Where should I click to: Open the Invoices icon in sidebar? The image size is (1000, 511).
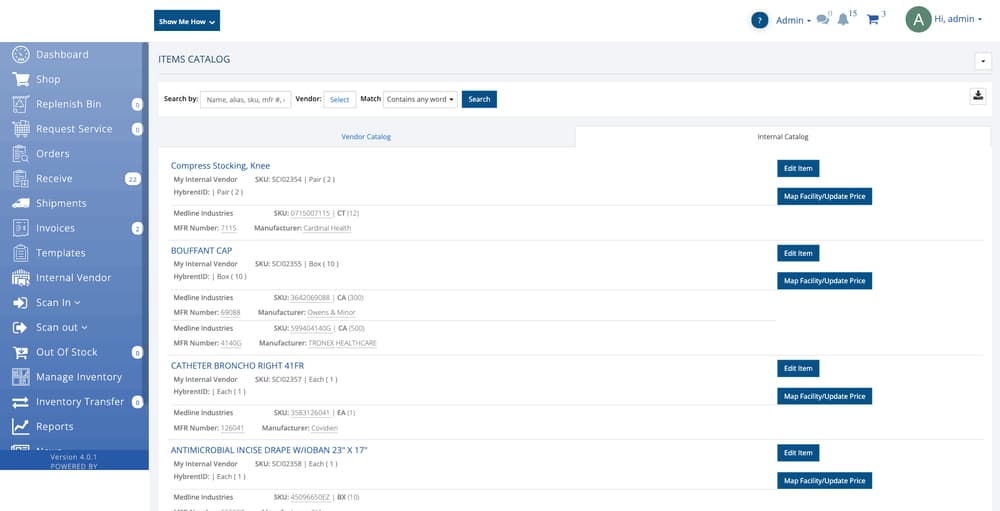pyautogui.click(x=20, y=228)
